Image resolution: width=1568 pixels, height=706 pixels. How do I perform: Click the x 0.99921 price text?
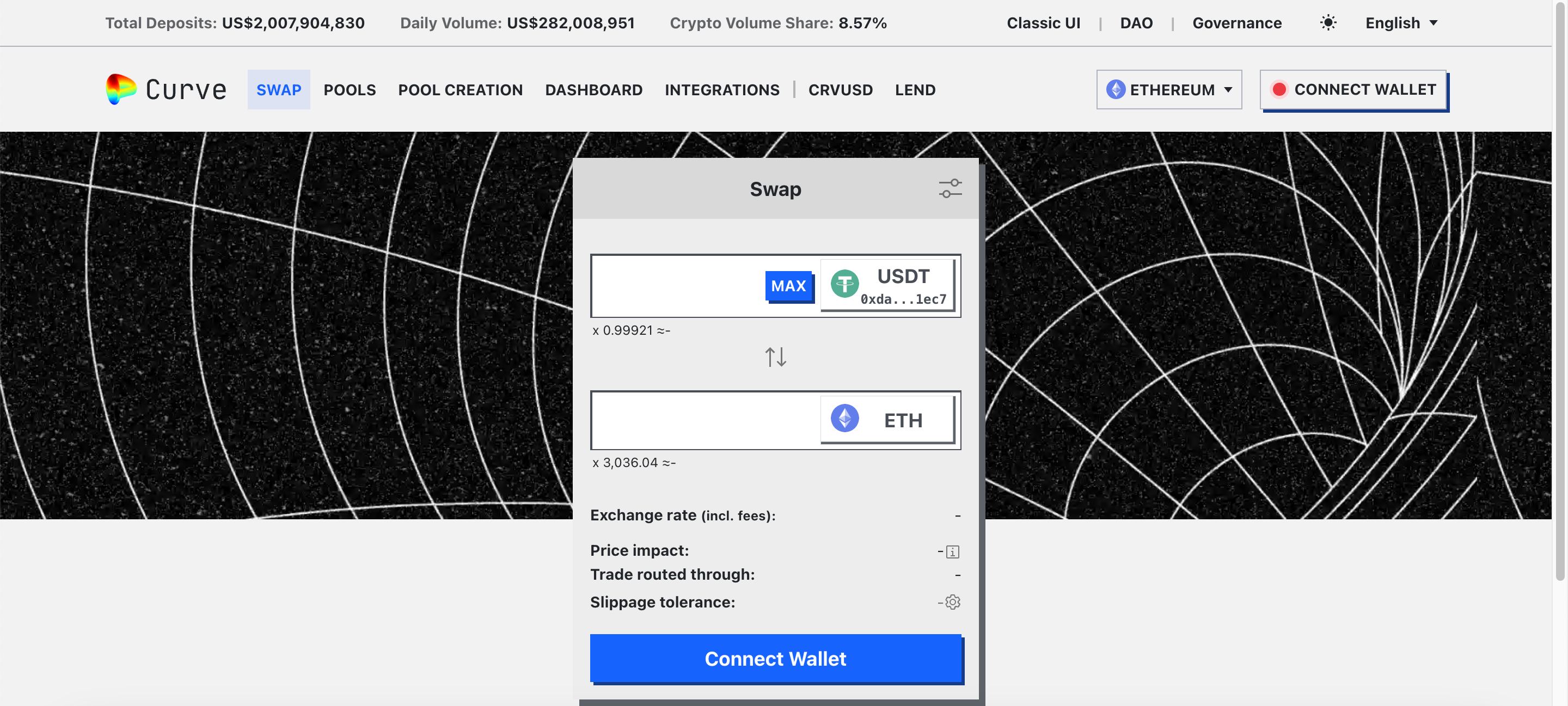tap(631, 330)
